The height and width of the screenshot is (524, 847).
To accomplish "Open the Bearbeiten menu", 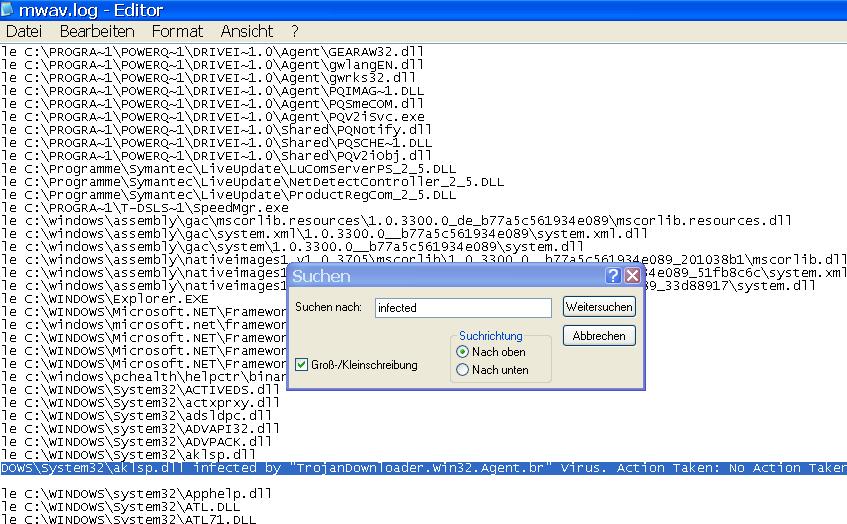I will [x=97, y=32].
